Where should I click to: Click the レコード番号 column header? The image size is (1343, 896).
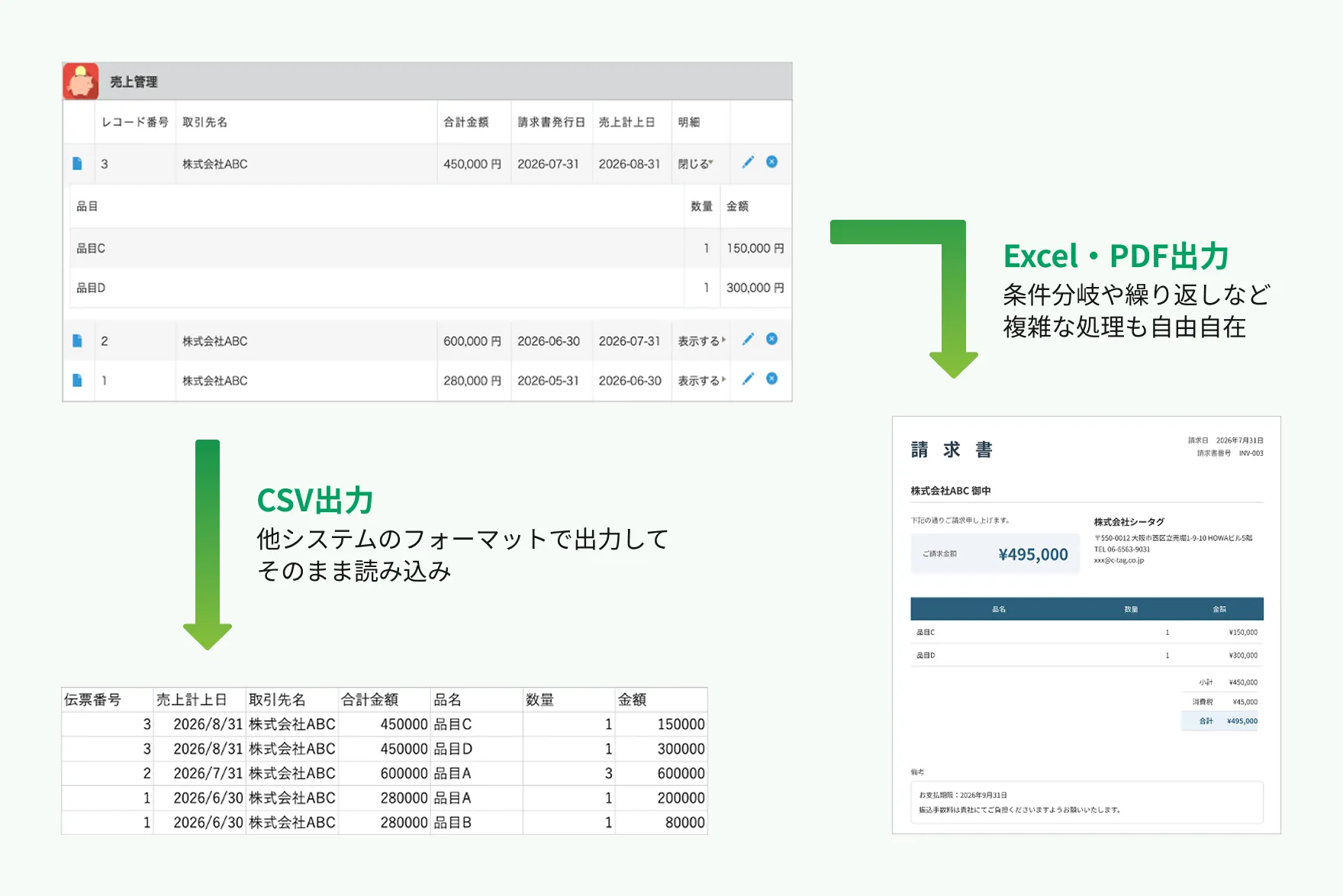point(135,122)
